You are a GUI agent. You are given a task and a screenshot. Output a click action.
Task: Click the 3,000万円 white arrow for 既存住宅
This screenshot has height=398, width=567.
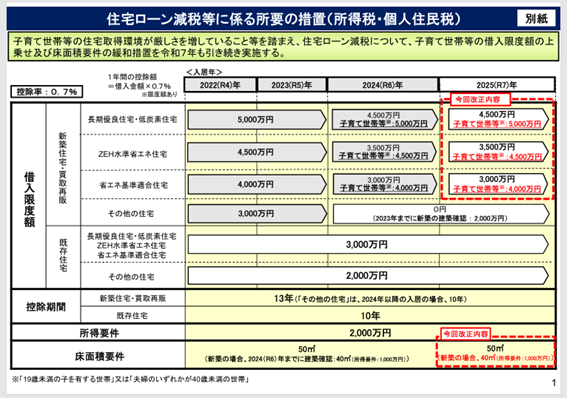pyautogui.click(x=368, y=245)
